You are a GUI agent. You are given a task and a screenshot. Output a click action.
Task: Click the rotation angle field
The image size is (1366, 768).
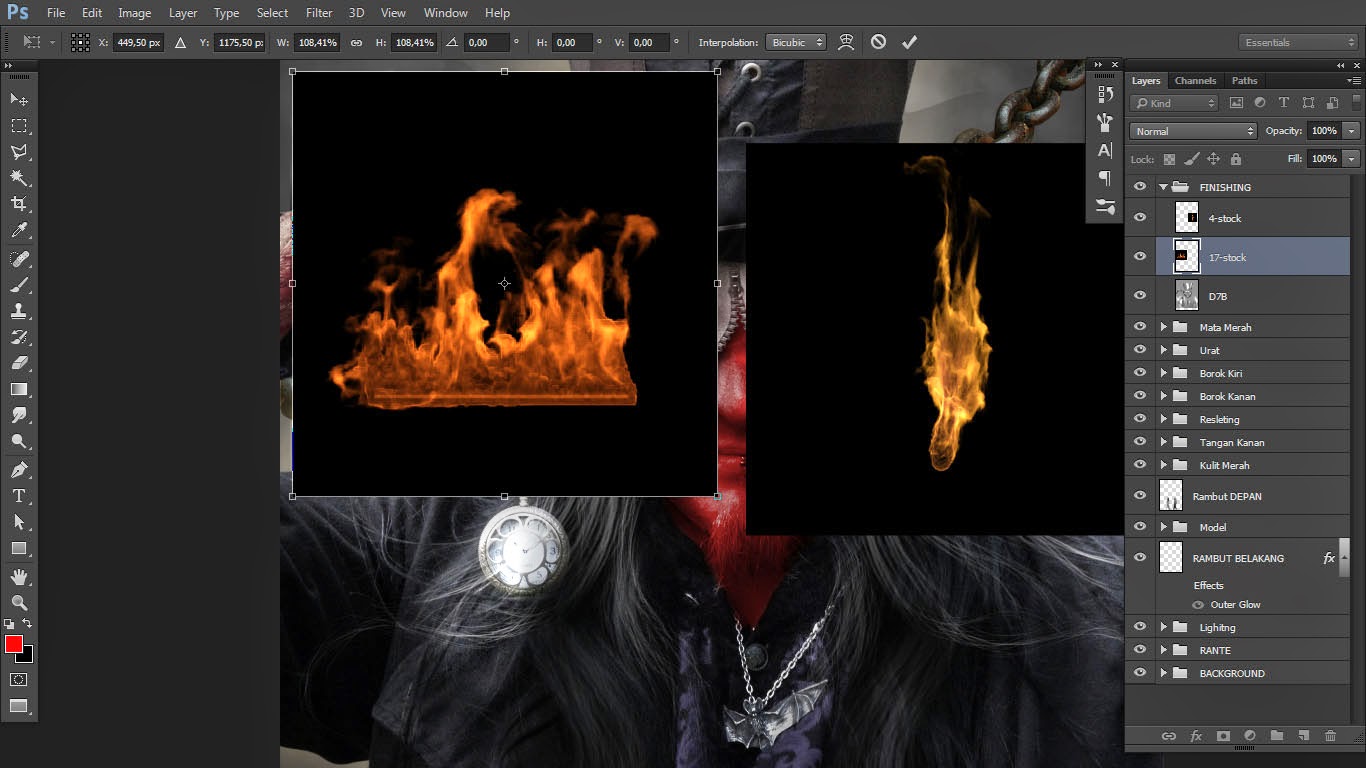pyautogui.click(x=486, y=43)
